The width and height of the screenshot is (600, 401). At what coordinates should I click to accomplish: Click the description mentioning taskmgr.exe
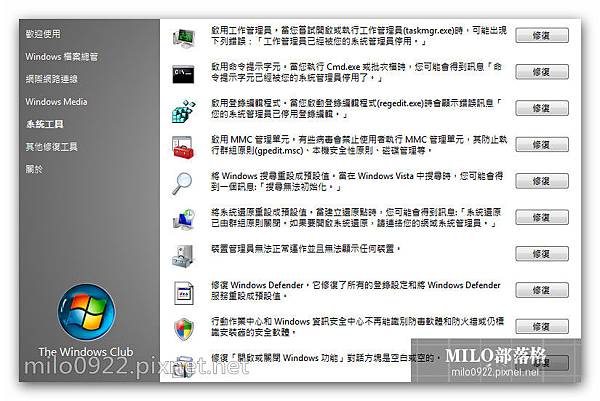click(x=359, y=36)
